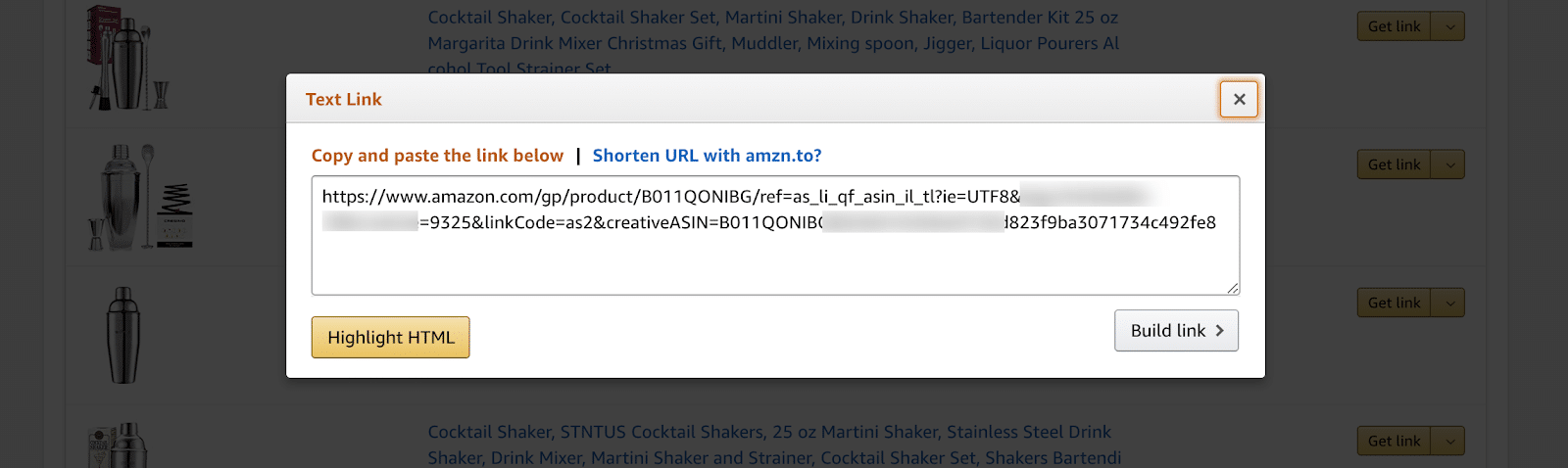Open the bartender kit shaker set thumbnail
The image size is (1568, 468).
[x=128, y=57]
